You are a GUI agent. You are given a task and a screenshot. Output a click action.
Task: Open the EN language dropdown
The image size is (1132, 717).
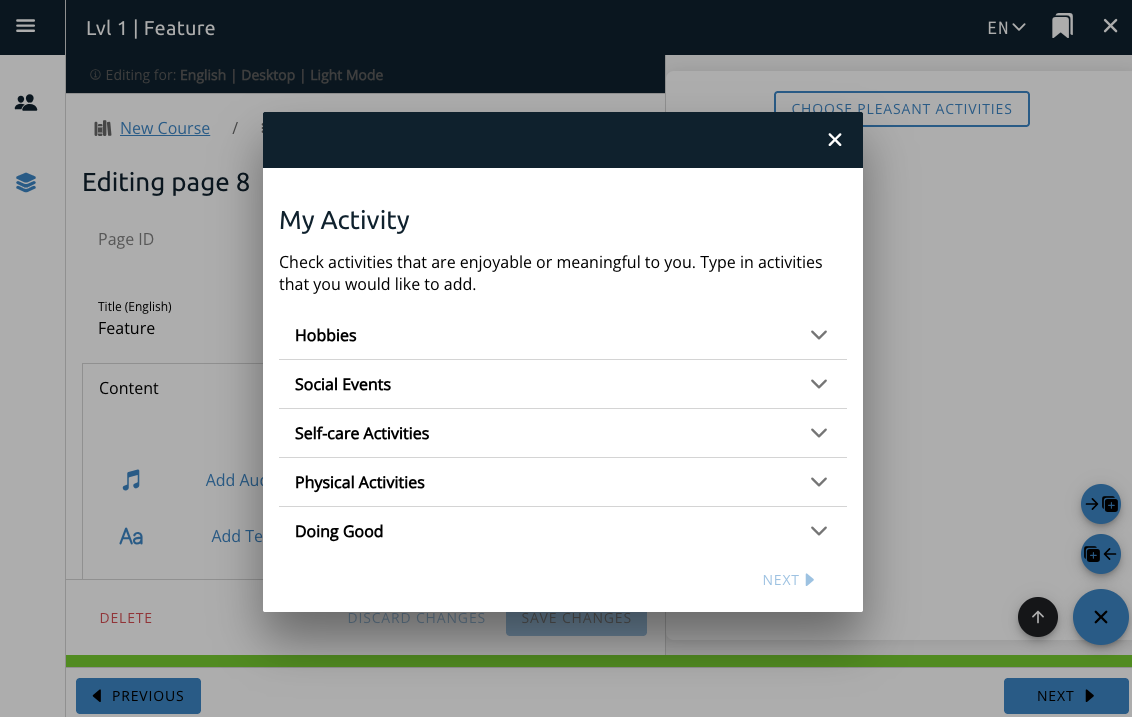[x=1006, y=28]
